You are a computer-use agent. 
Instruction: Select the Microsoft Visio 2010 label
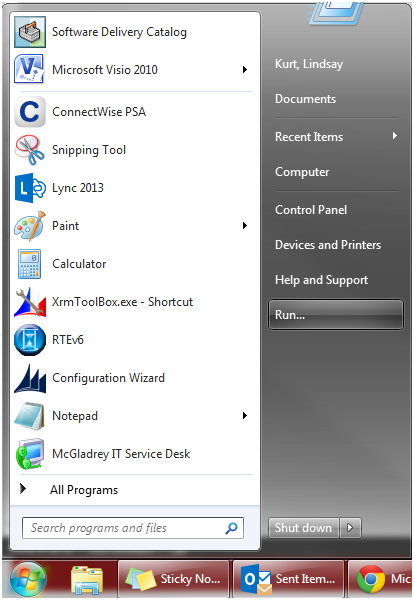(104, 70)
